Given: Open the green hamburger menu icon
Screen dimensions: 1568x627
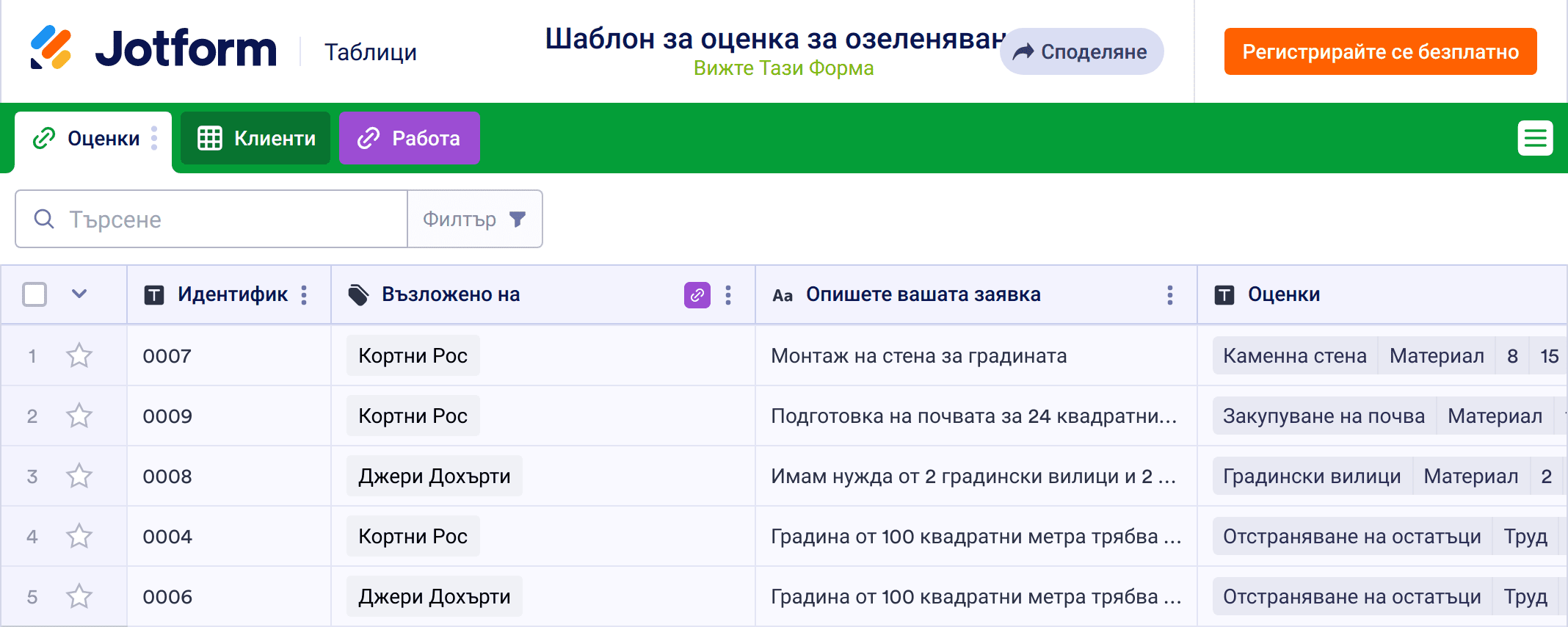Looking at the screenshot, I should coord(1535,138).
